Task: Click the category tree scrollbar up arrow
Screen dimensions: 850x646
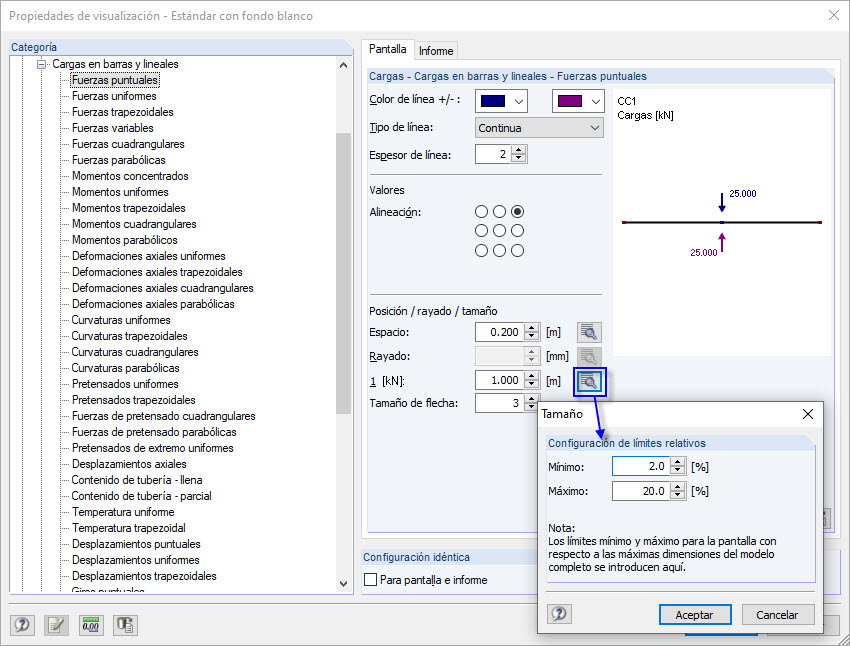Action: coord(343,65)
